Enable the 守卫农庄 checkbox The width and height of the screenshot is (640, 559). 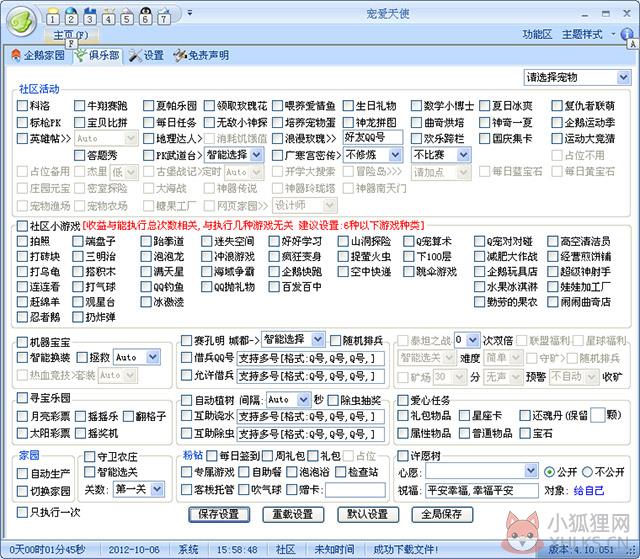(x=89, y=457)
